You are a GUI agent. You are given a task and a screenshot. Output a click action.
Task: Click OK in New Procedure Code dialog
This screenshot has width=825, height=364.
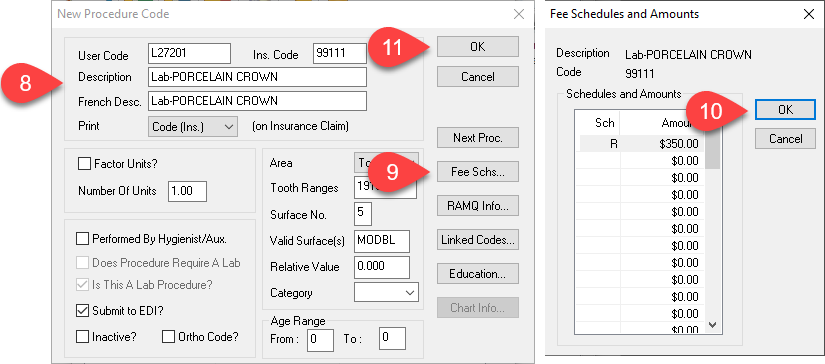pyautogui.click(x=478, y=47)
